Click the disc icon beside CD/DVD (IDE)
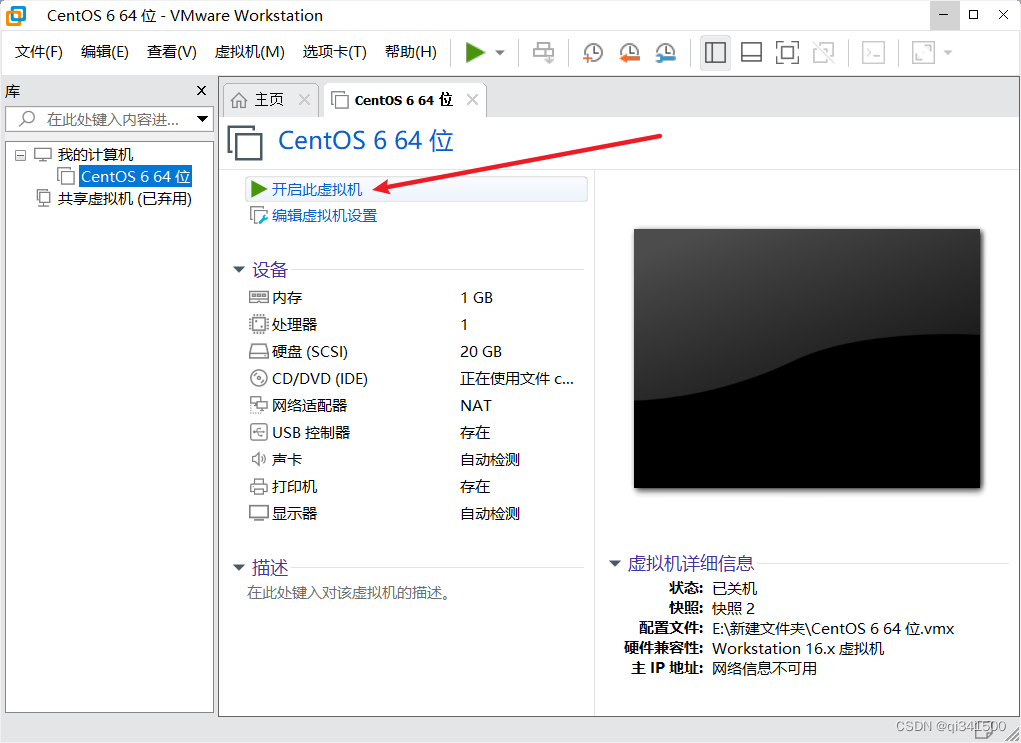Image resolution: width=1021 pixels, height=743 pixels. 259,378
